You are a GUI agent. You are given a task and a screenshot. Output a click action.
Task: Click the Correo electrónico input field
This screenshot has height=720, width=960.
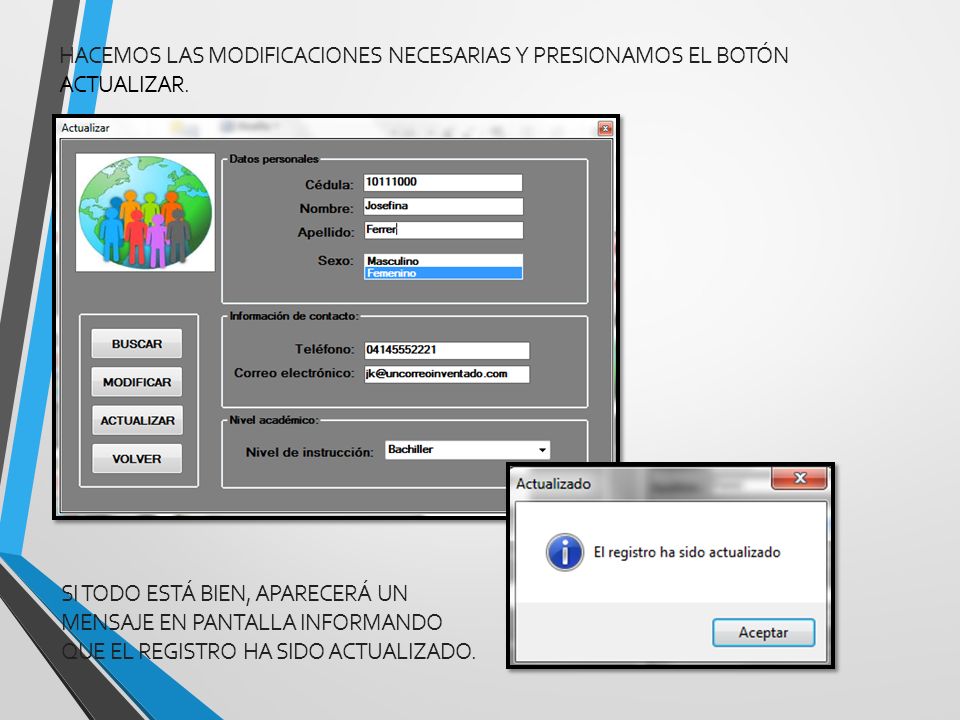click(446, 373)
